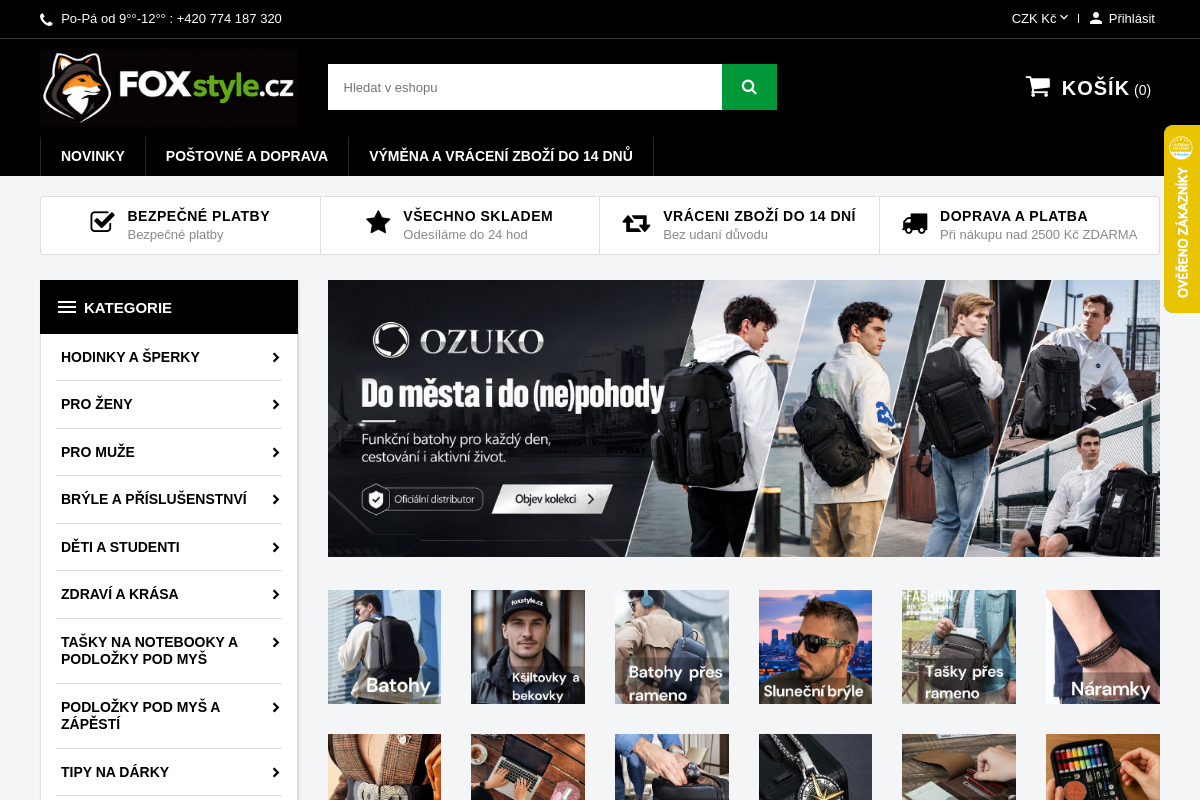
Task: Click the Objev kolekci banner button
Action: (x=551, y=498)
